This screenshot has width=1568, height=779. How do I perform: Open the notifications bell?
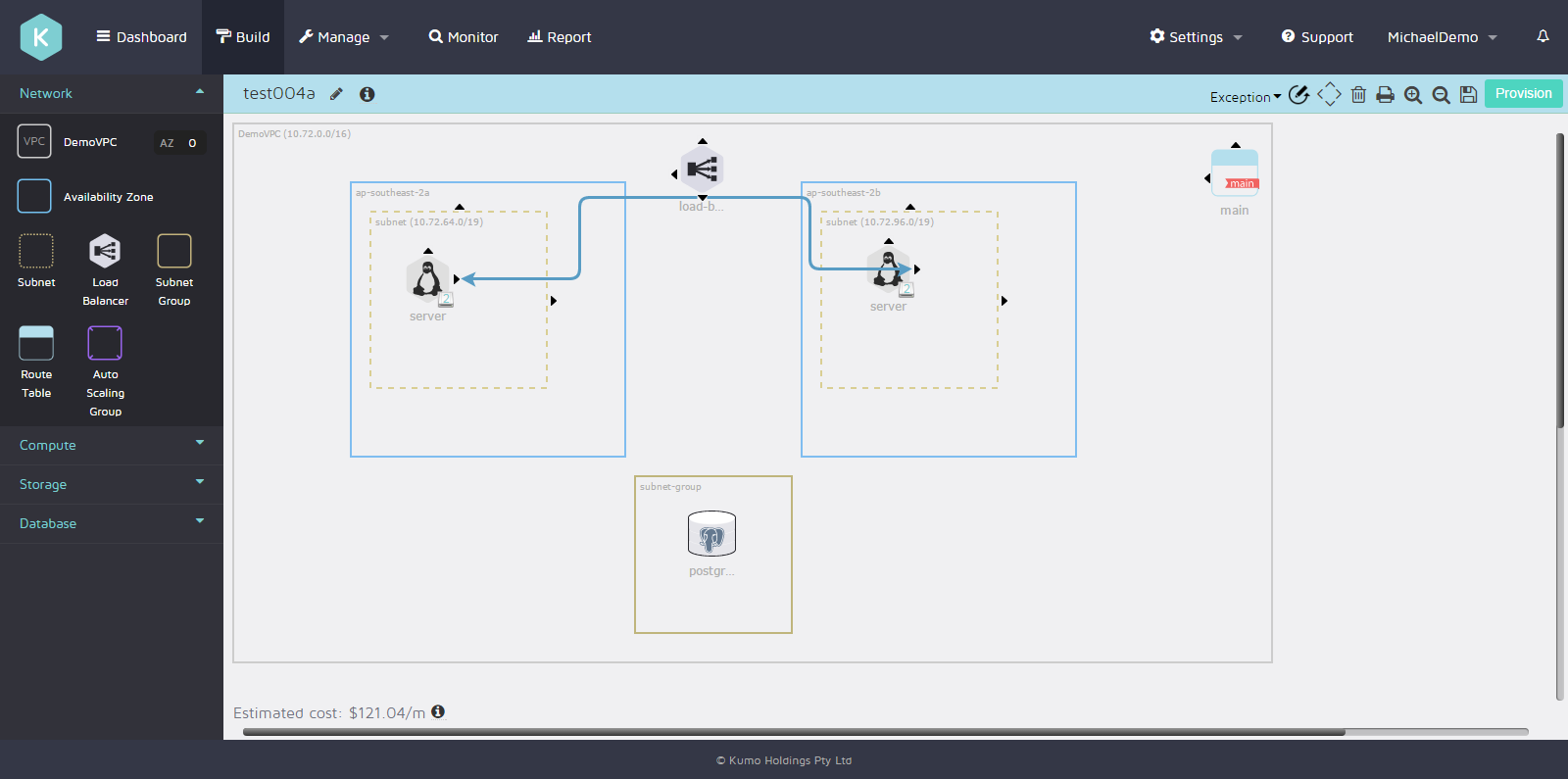(x=1543, y=36)
